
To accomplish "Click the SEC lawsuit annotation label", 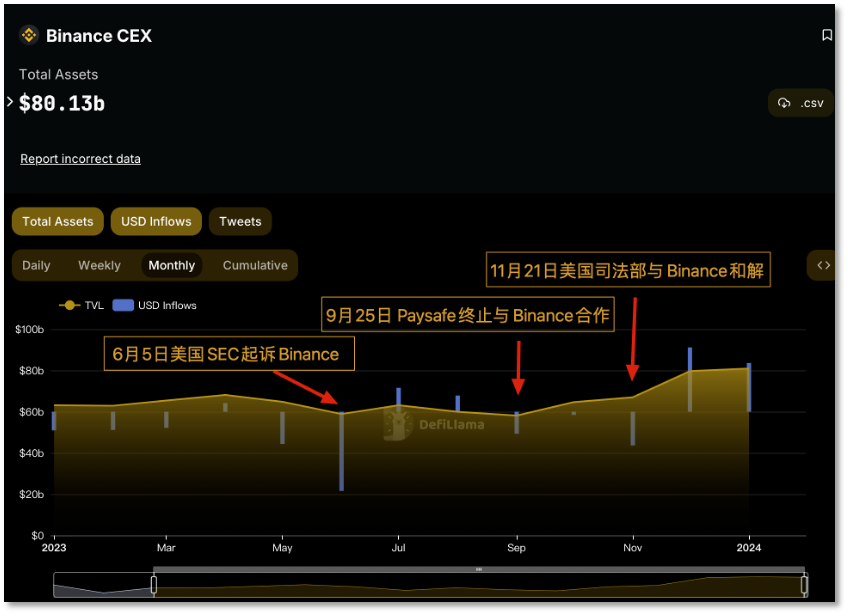I will click(x=228, y=353).
